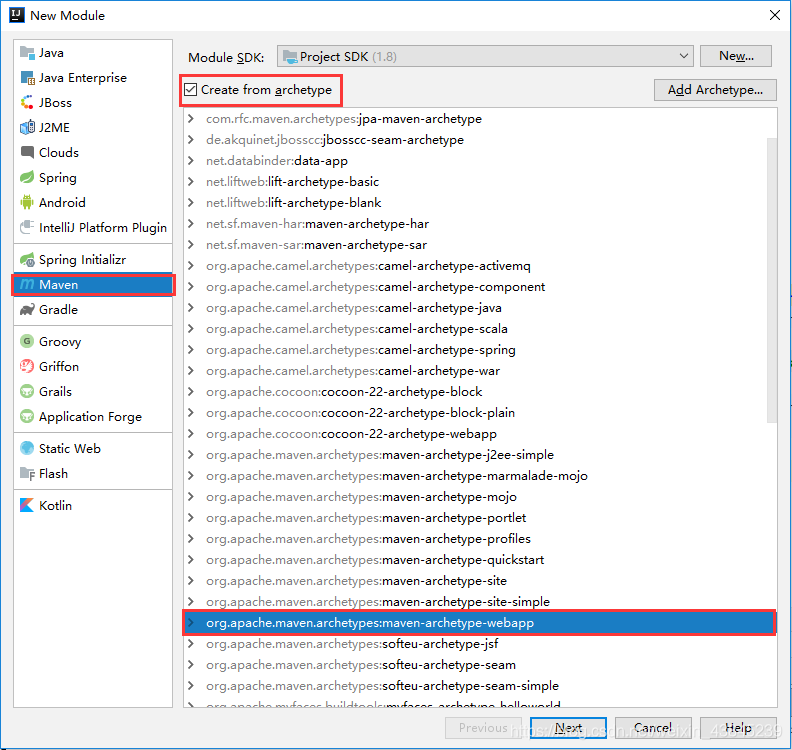Click the Cancel button
Image resolution: width=792 pixels, height=750 pixels.
653,728
